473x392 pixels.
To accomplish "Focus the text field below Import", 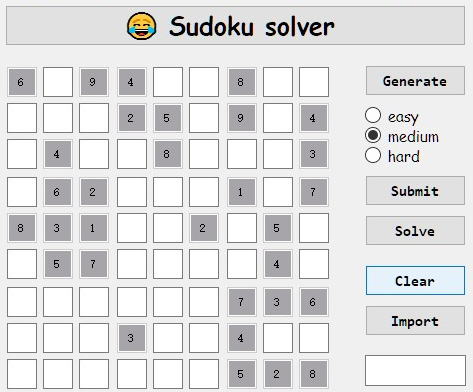I will click(x=415, y=370).
